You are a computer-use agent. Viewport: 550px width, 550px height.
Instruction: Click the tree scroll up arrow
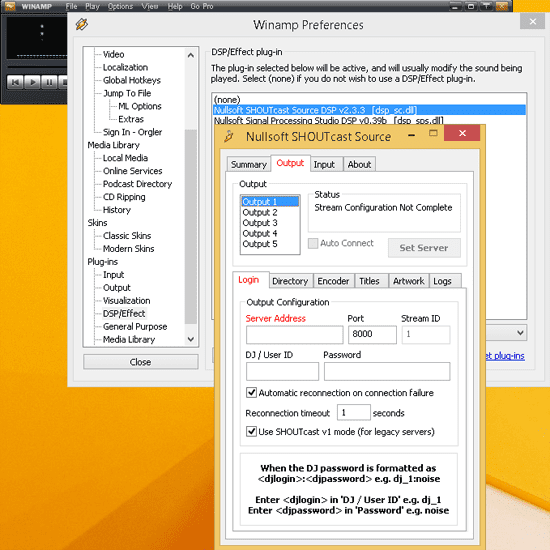[x=191, y=55]
